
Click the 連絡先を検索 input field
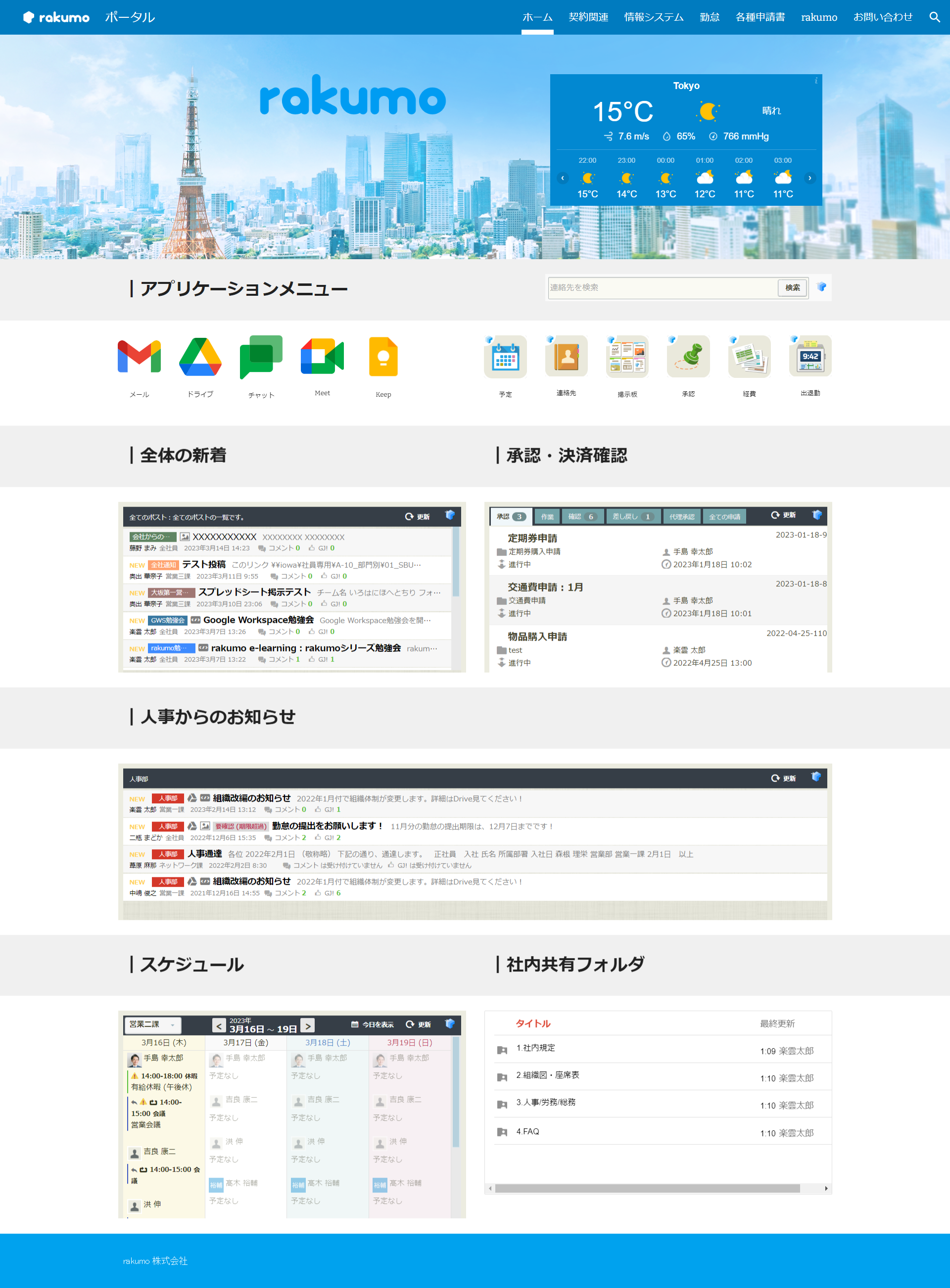tap(663, 287)
